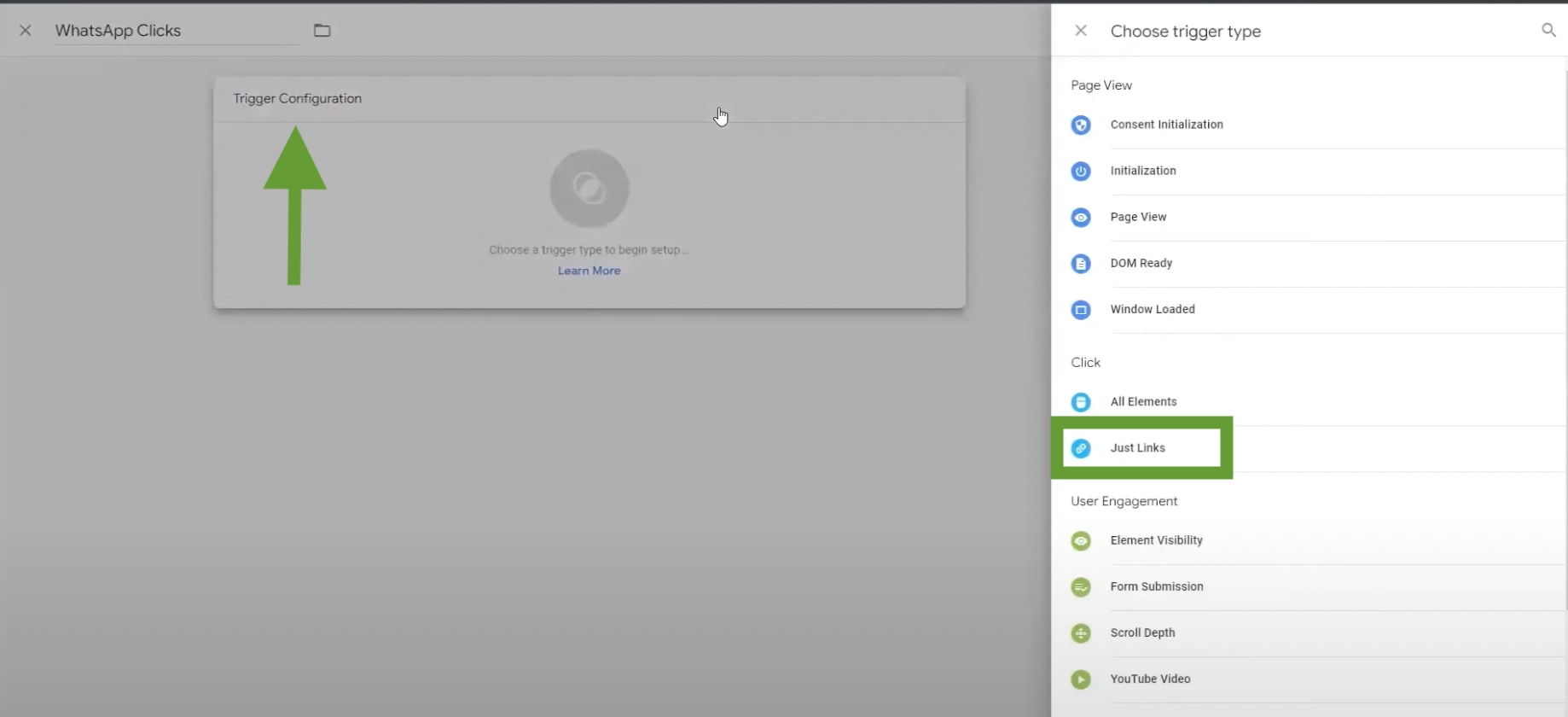1568x717 pixels.
Task: Click the Just Links chain icon
Action: (x=1081, y=448)
